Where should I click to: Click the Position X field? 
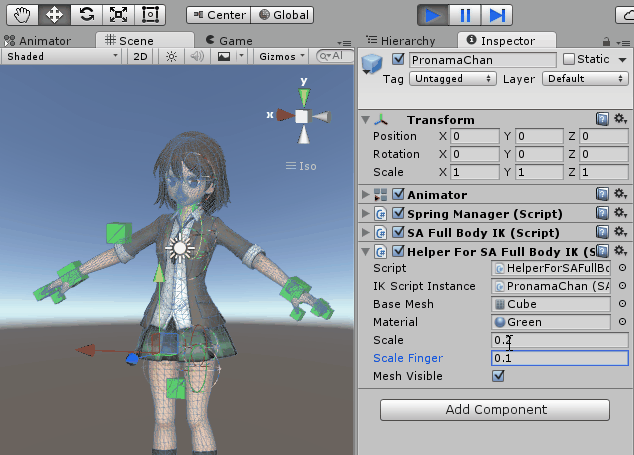[x=475, y=136]
